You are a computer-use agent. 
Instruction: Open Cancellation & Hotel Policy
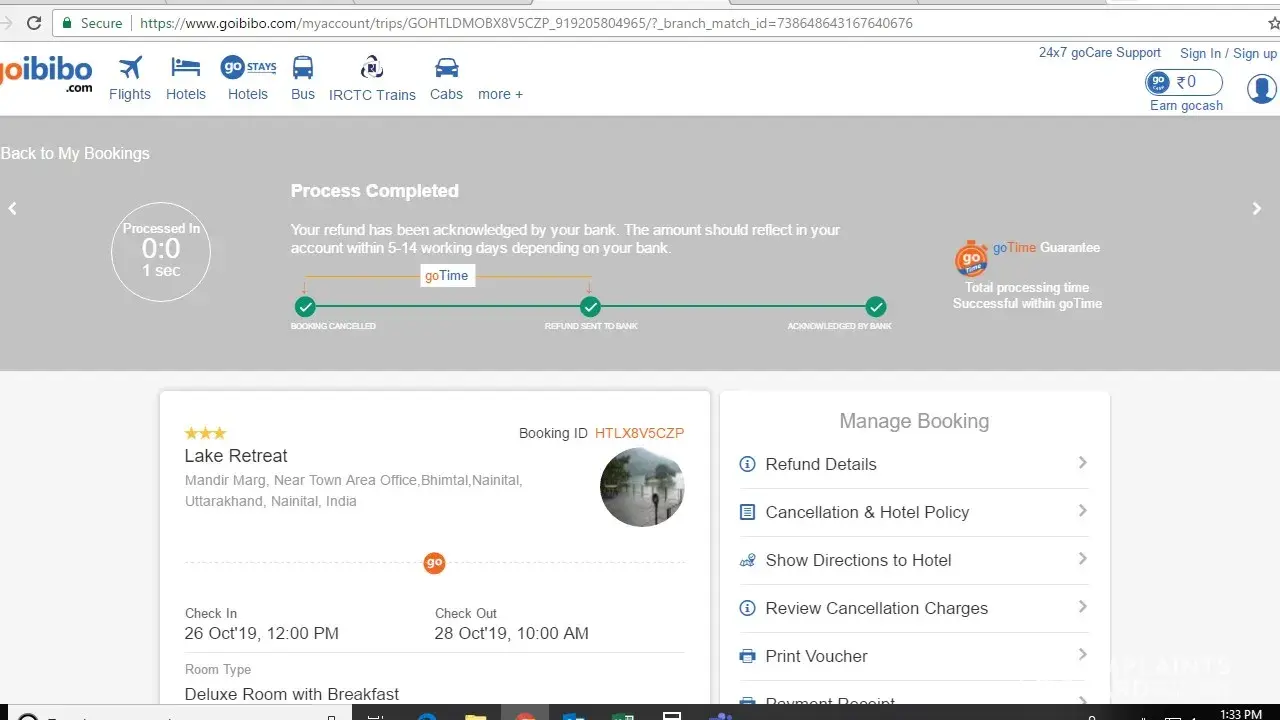pyautogui.click(x=867, y=512)
